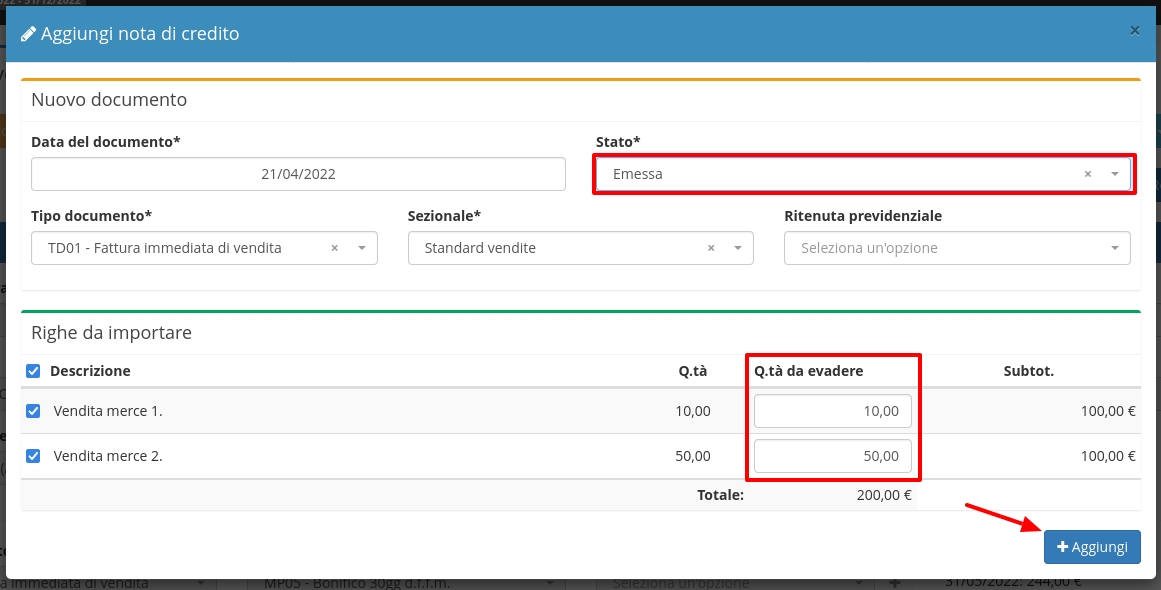
Task: Focus Q.tà da evadere field showing 10,00
Action: coord(832,411)
